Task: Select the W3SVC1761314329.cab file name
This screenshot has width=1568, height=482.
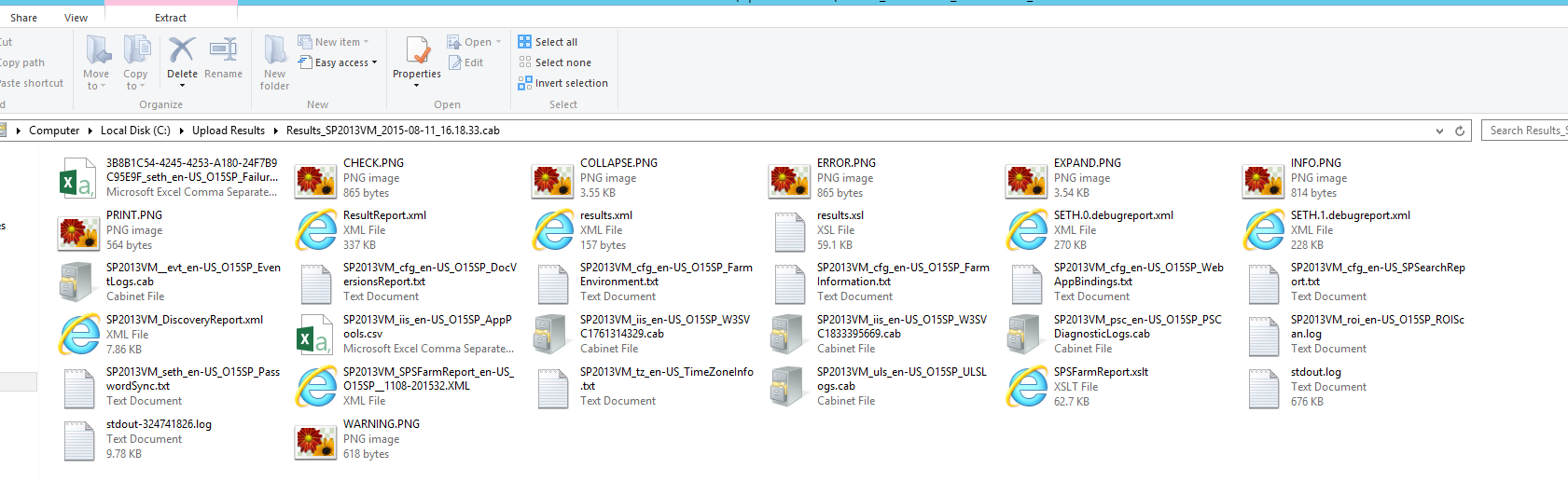Action: click(665, 326)
